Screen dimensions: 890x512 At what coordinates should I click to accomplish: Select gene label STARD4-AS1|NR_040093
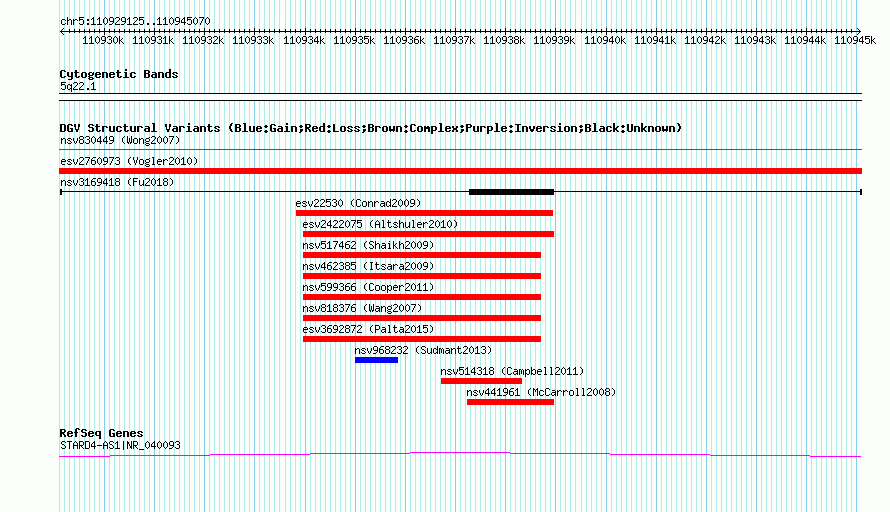120,446
